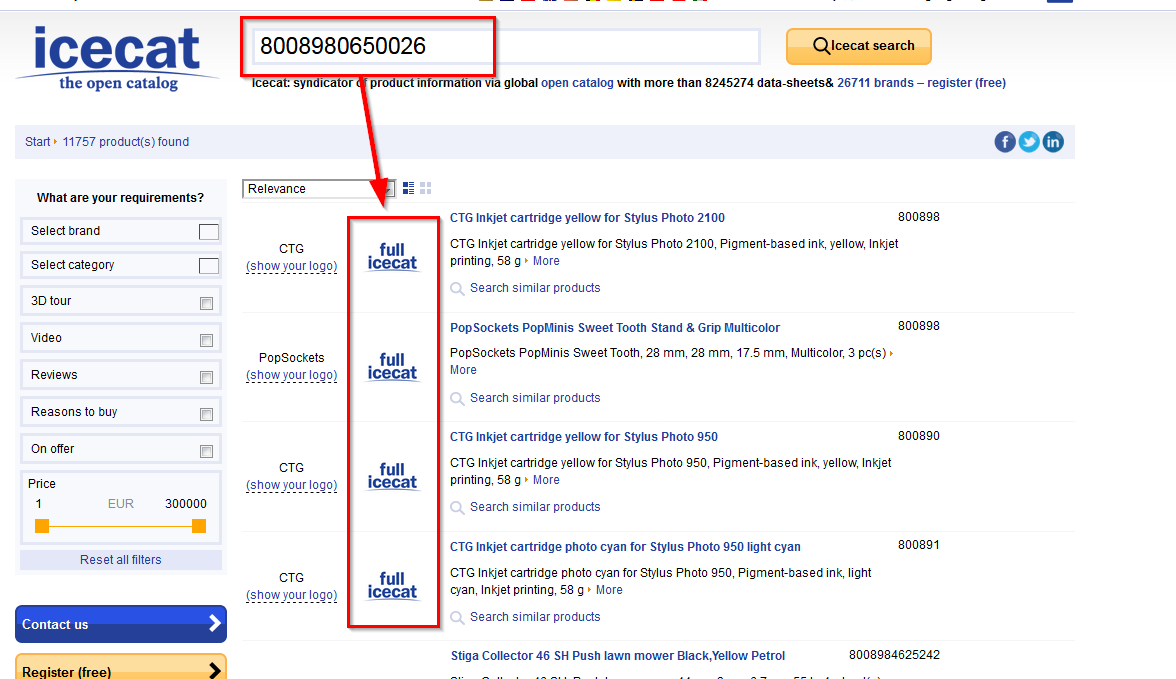Open Stiga Collector 46 SH lawn mower product
Image resolution: width=1176 pixels, height=679 pixels.
tap(618, 656)
